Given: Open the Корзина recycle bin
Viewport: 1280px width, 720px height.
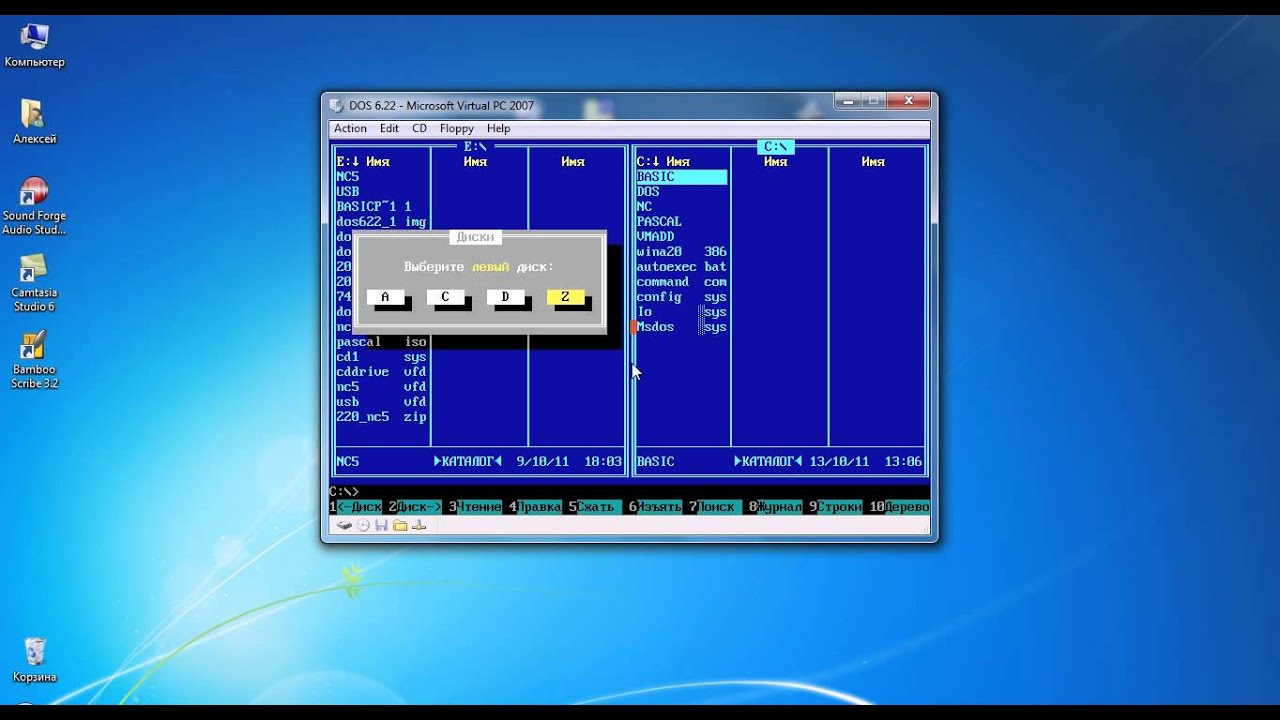Looking at the screenshot, I should [x=34, y=660].
